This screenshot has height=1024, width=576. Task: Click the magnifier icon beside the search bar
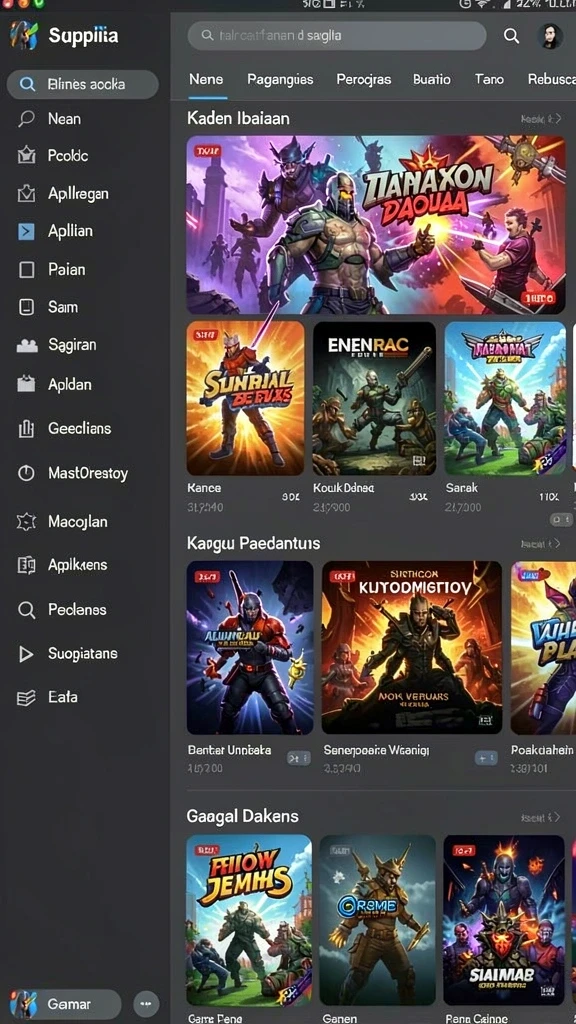(x=511, y=36)
